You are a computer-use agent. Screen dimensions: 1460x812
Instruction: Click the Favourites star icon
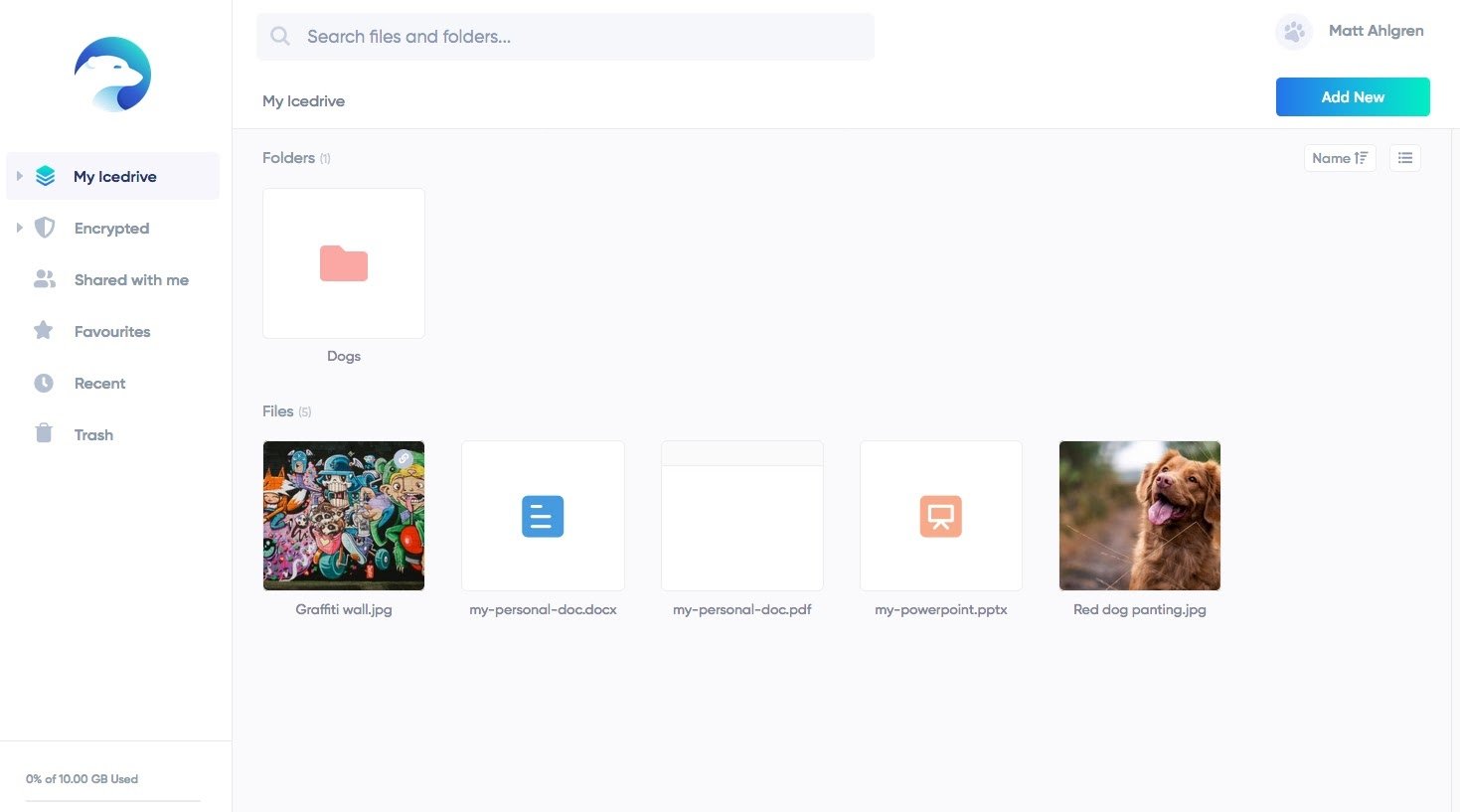[x=44, y=330]
